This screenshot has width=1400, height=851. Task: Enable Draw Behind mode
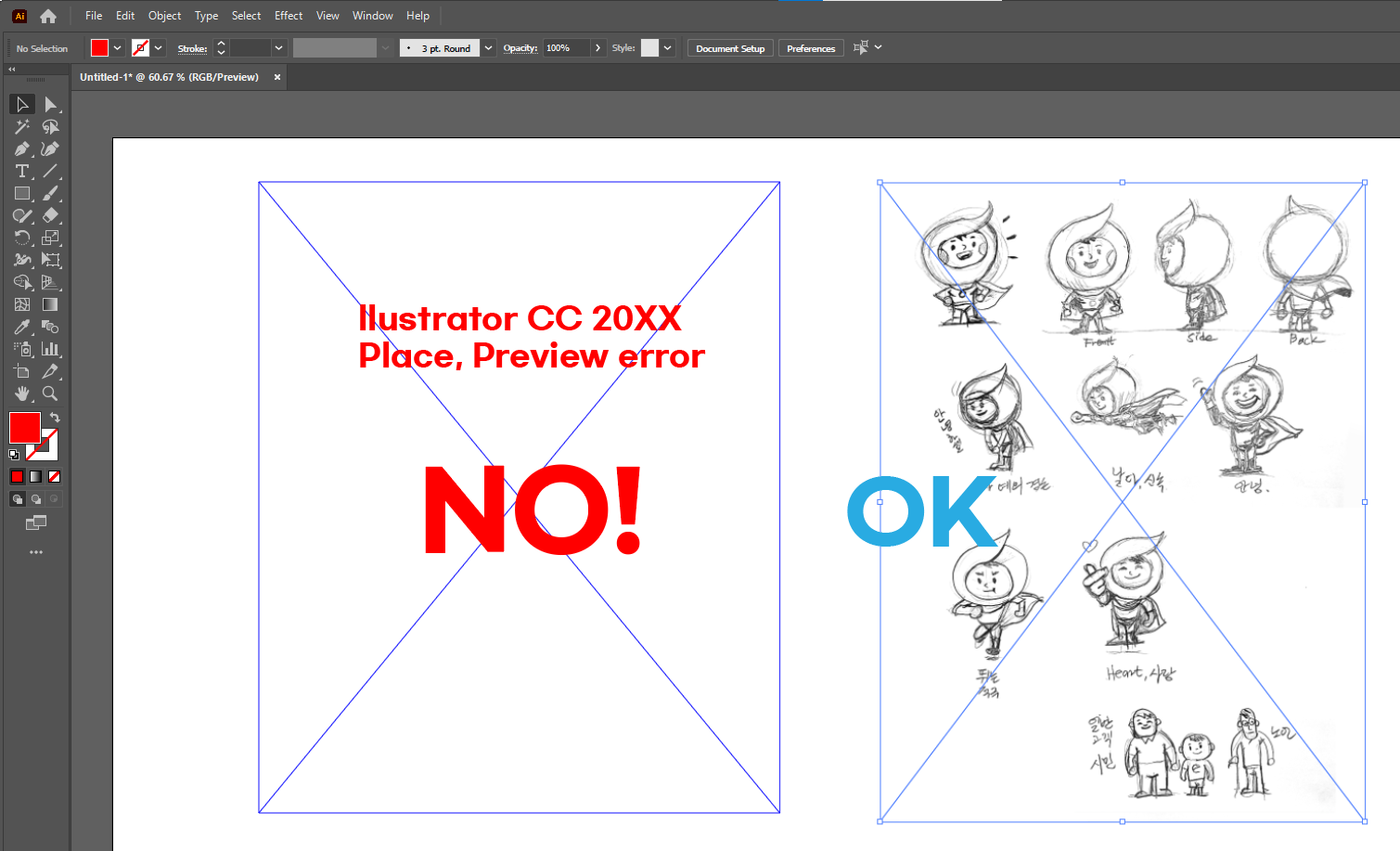click(35, 499)
